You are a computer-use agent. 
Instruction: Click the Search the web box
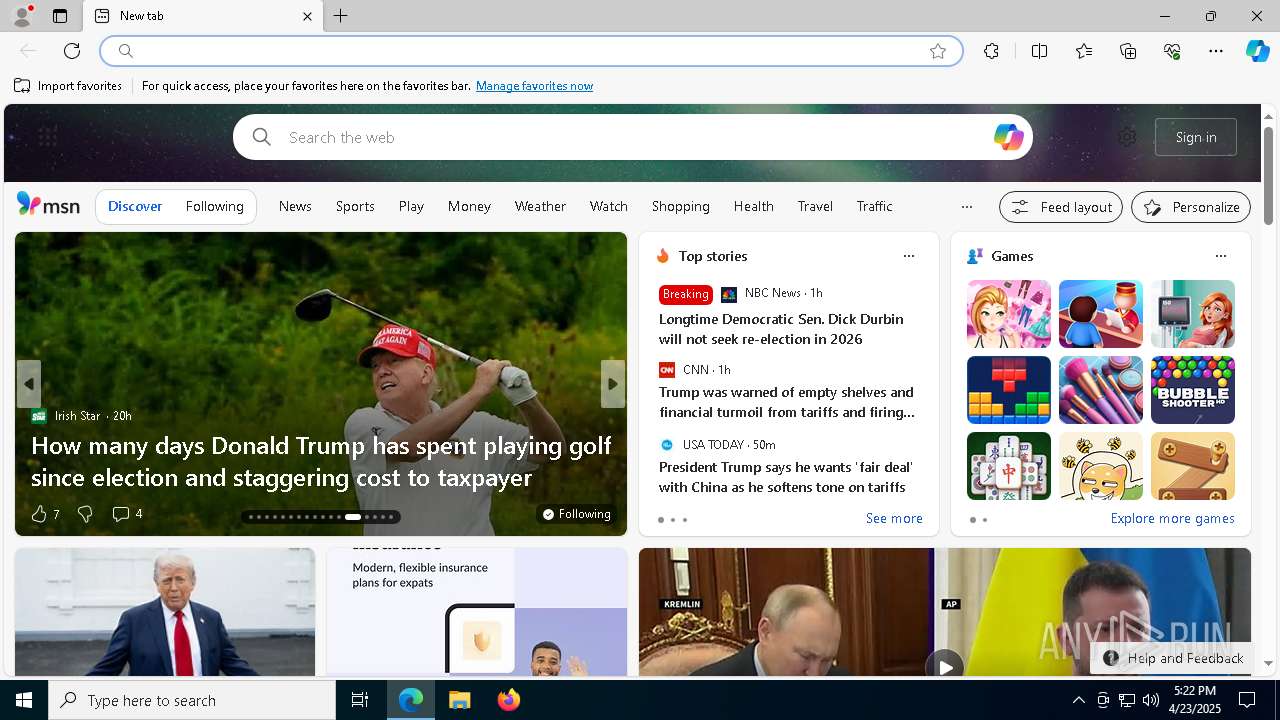632,137
